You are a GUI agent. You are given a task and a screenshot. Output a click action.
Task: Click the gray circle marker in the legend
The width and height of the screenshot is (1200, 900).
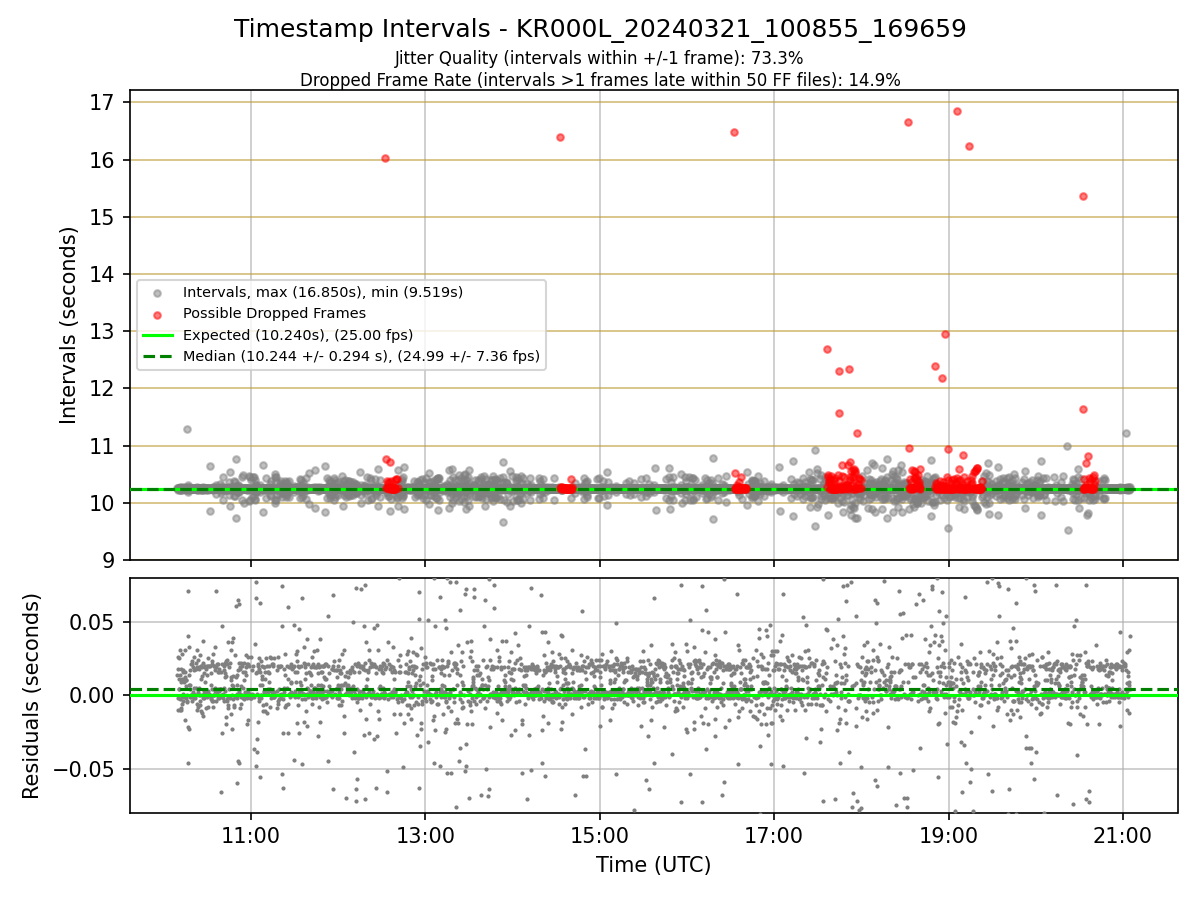click(x=158, y=293)
